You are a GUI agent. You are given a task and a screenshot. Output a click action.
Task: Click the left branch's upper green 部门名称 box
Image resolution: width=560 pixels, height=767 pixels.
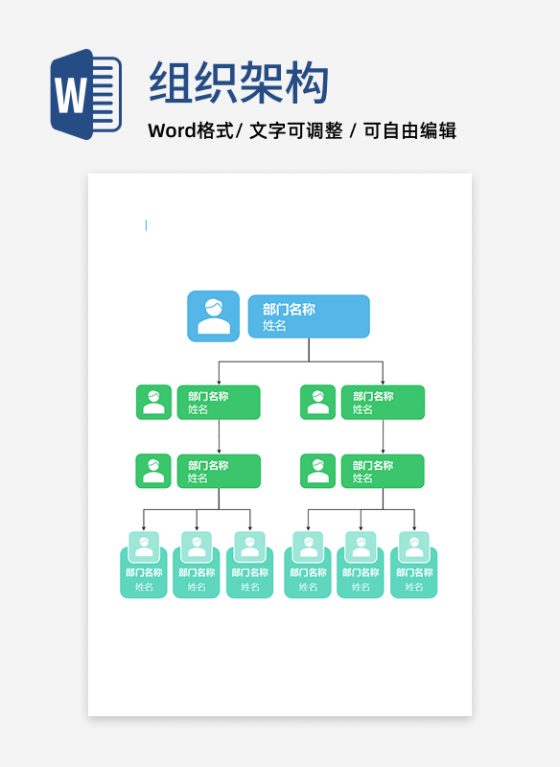218,402
